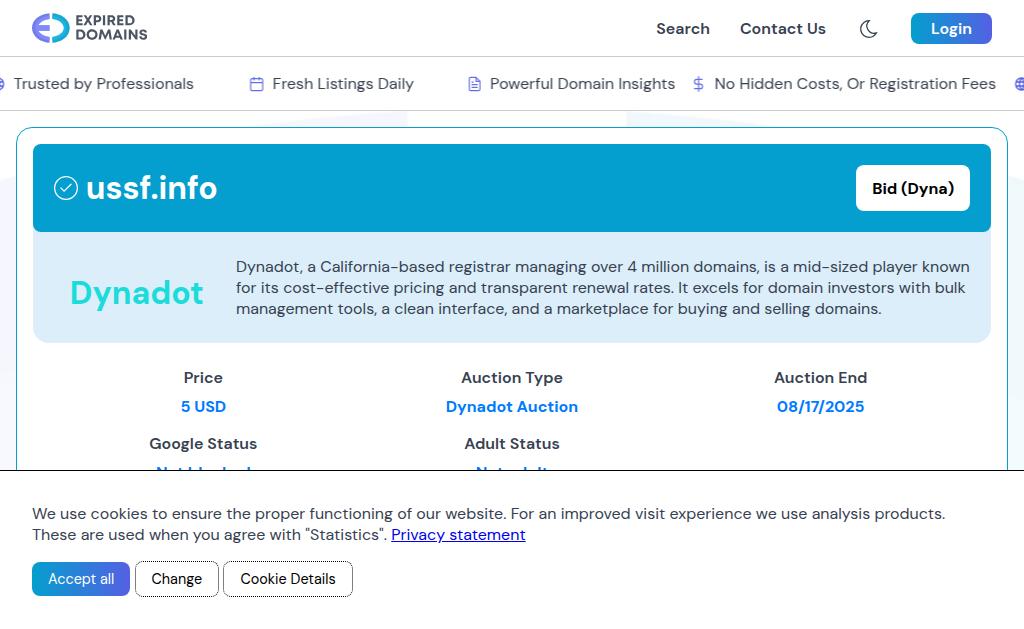
Task: Open Cookie Details
Action: [287, 579]
